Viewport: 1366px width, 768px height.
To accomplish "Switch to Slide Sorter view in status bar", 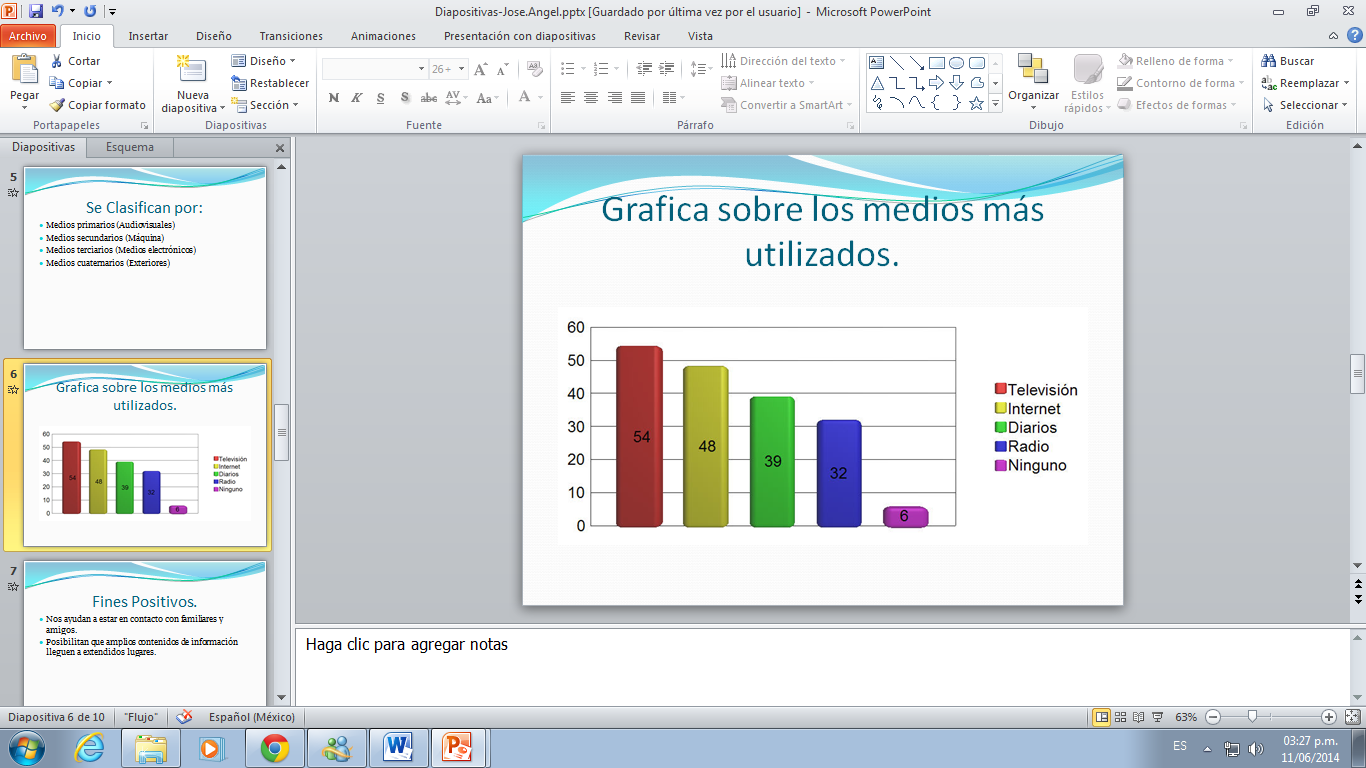I will (1121, 717).
